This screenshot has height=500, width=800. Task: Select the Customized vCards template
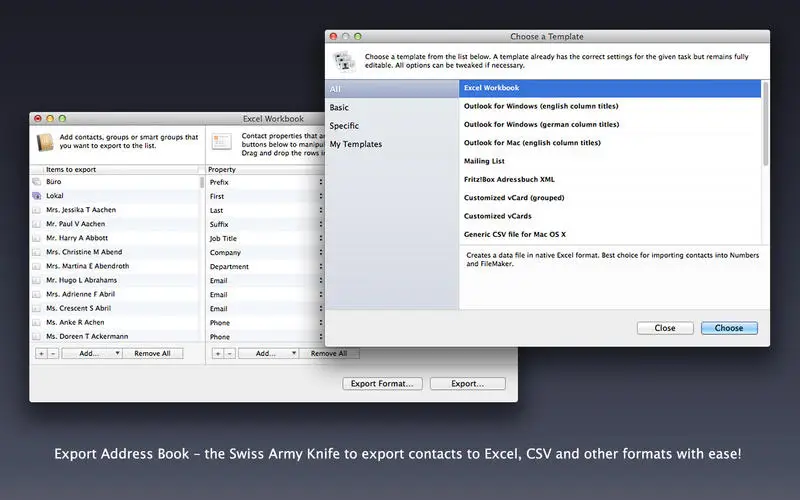(x=610, y=216)
